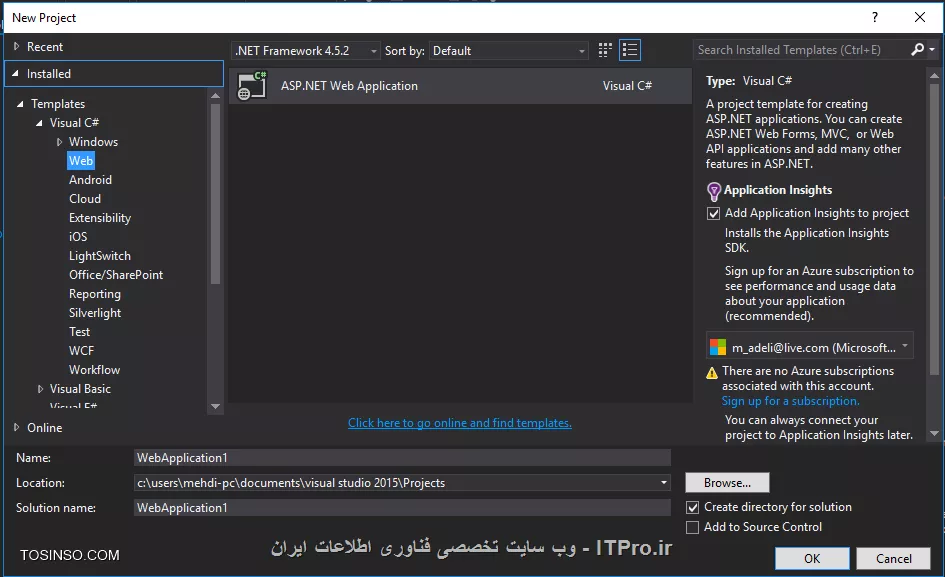Select the Extensibility category

[100, 218]
